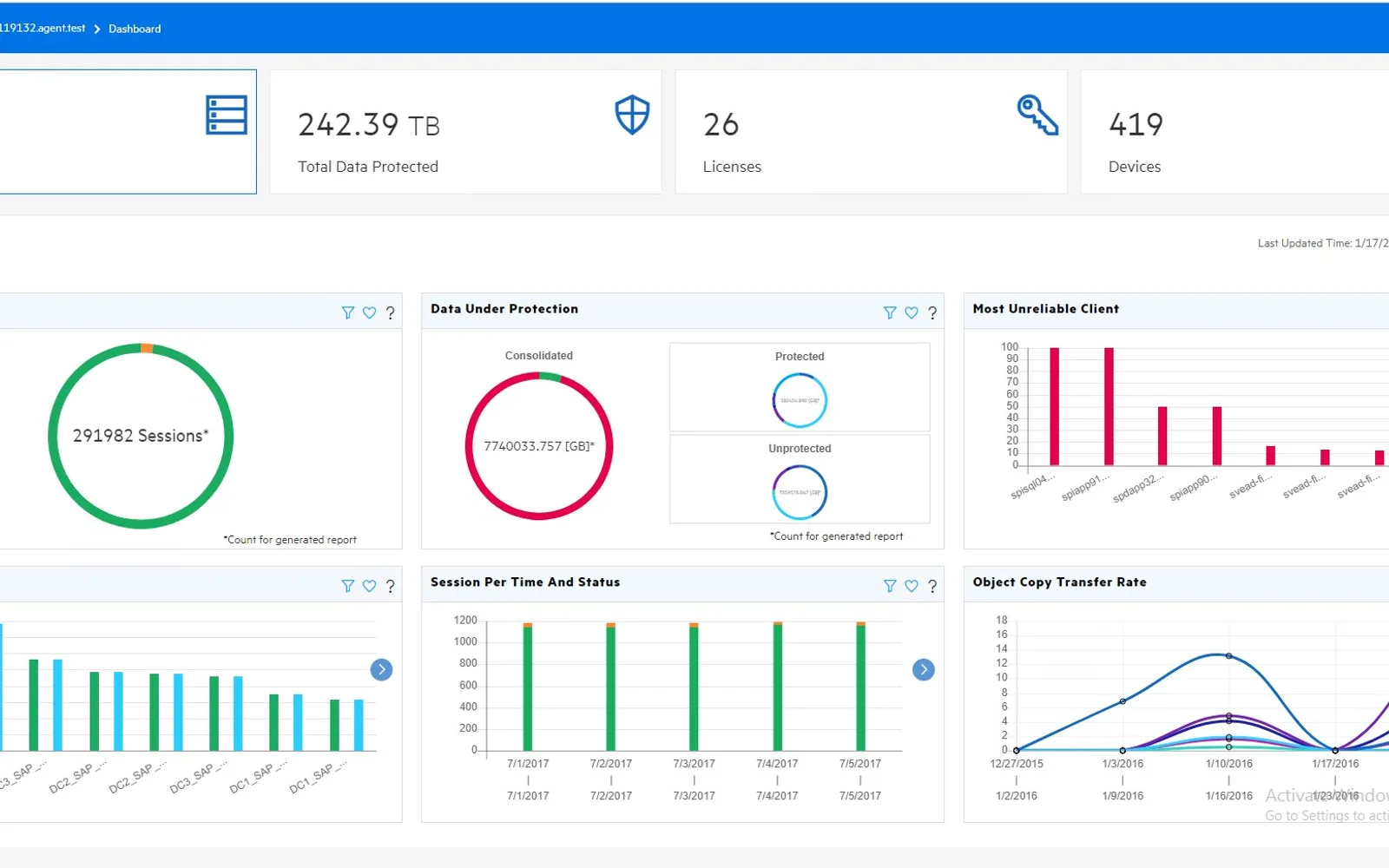
Task: Favorite the Sessions donut panel
Action: [x=370, y=312]
